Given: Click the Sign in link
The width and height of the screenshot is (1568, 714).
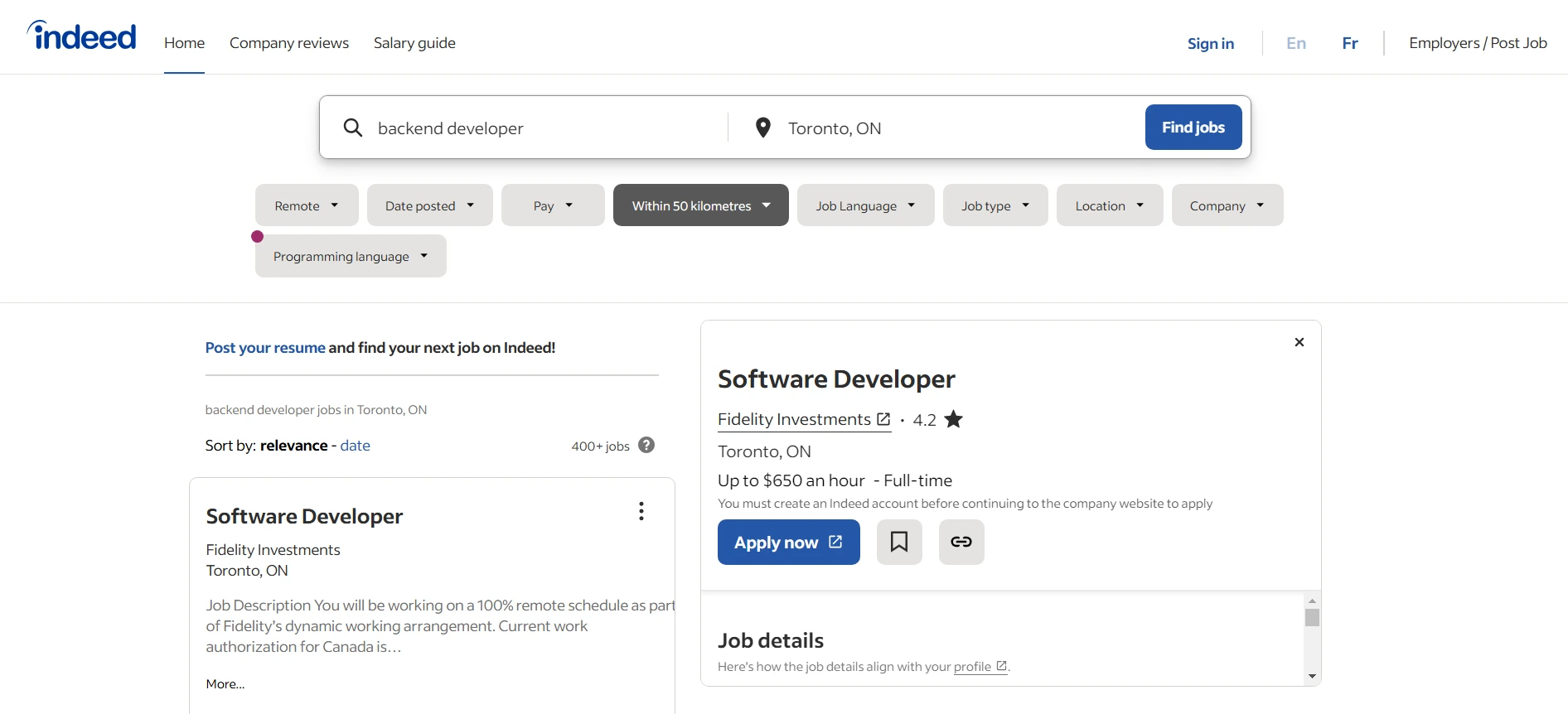Looking at the screenshot, I should [x=1211, y=43].
